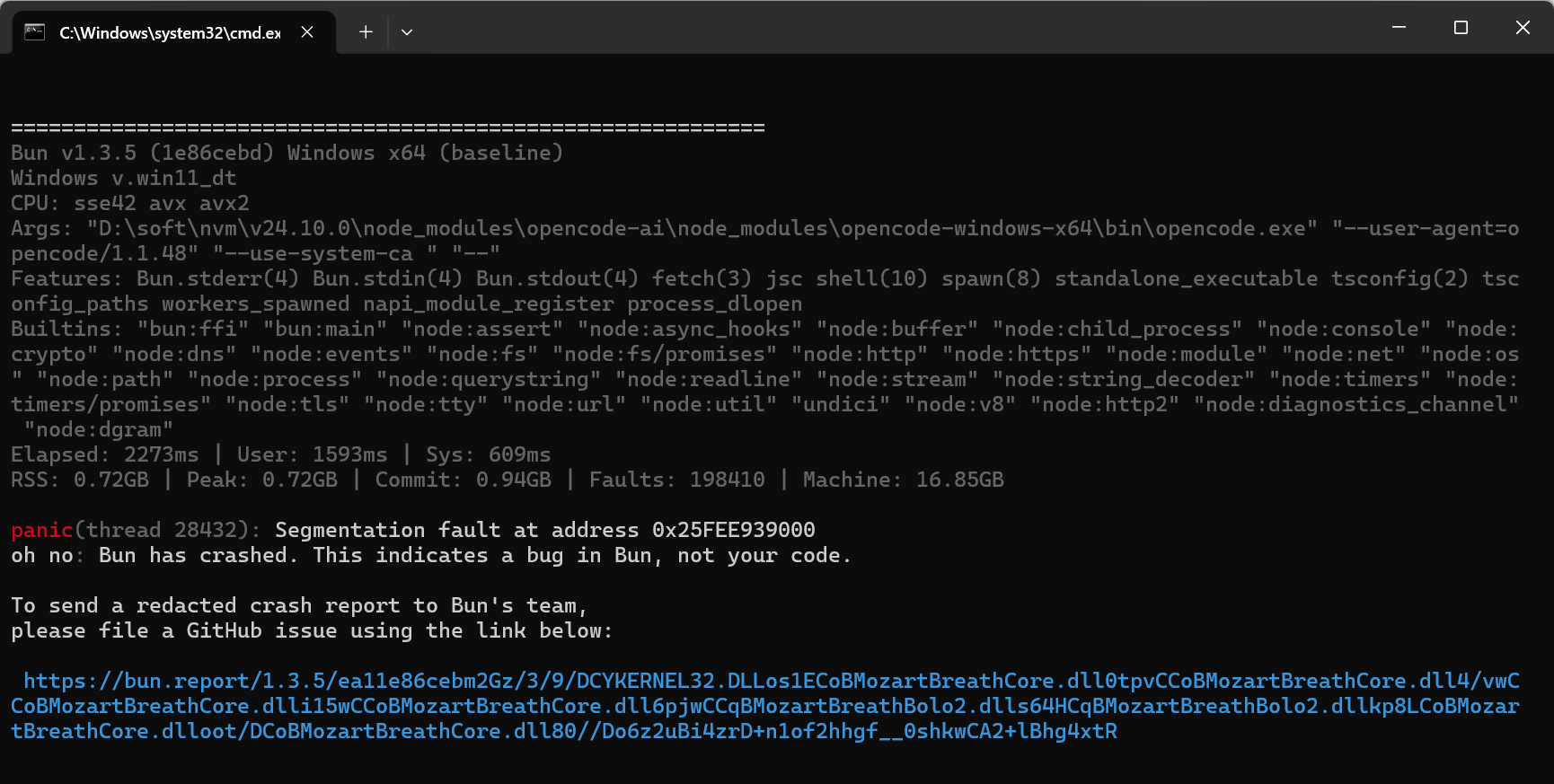The image size is (1554, 784).
Task: Click 'please file a GitHub issue' line
Action: (x=312, y=630)
